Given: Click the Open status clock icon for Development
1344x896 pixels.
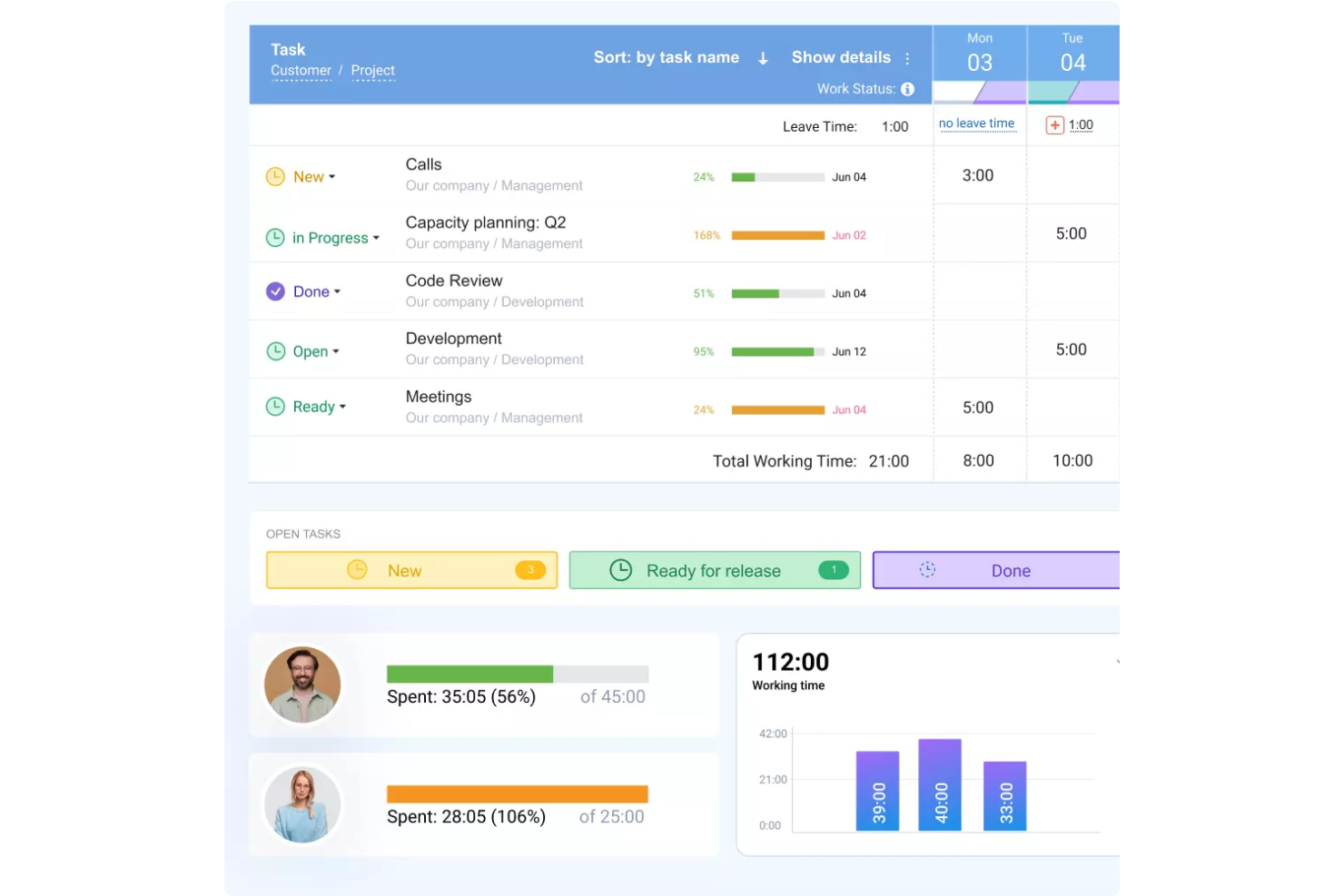Looking at the screenshot, I should pos(275,350).
